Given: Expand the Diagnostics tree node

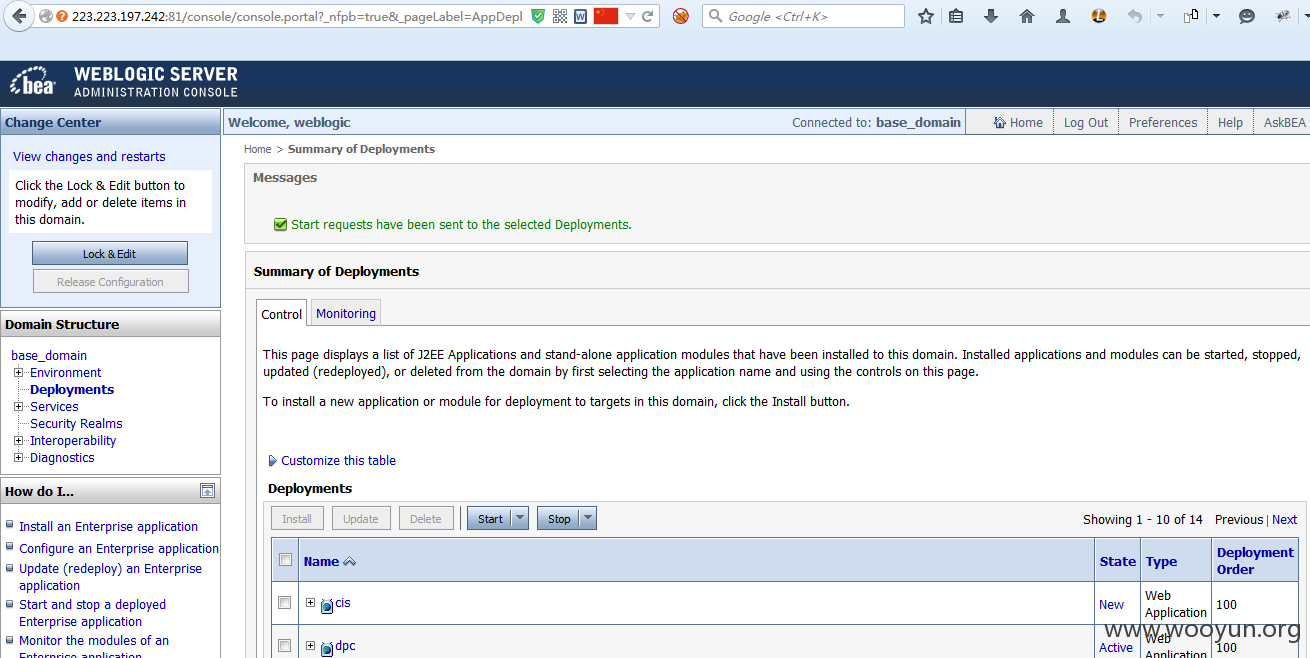Looking at the screenshot, I should [x=19, y=457].
